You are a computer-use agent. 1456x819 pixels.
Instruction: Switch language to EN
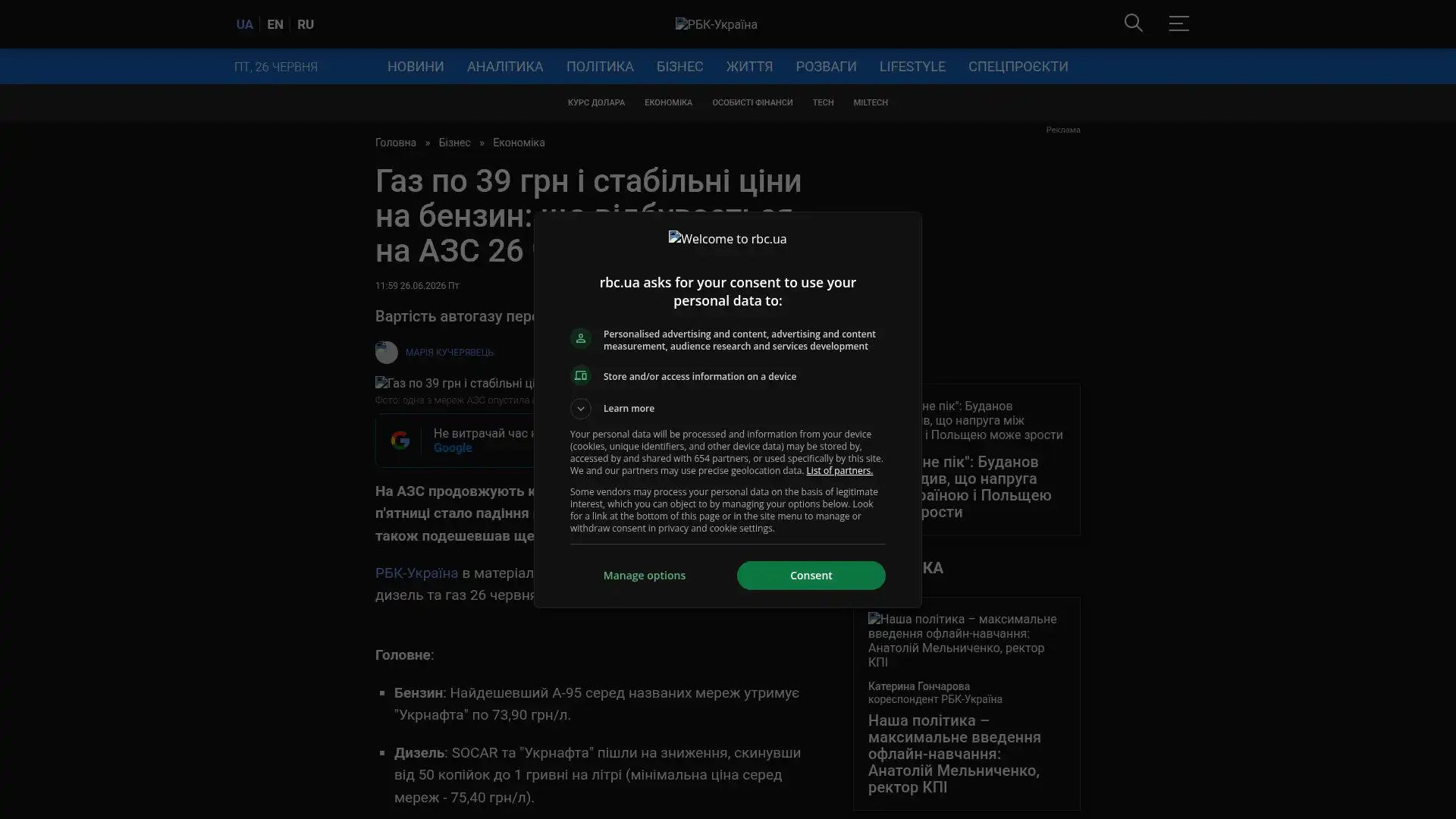[275, 24]
